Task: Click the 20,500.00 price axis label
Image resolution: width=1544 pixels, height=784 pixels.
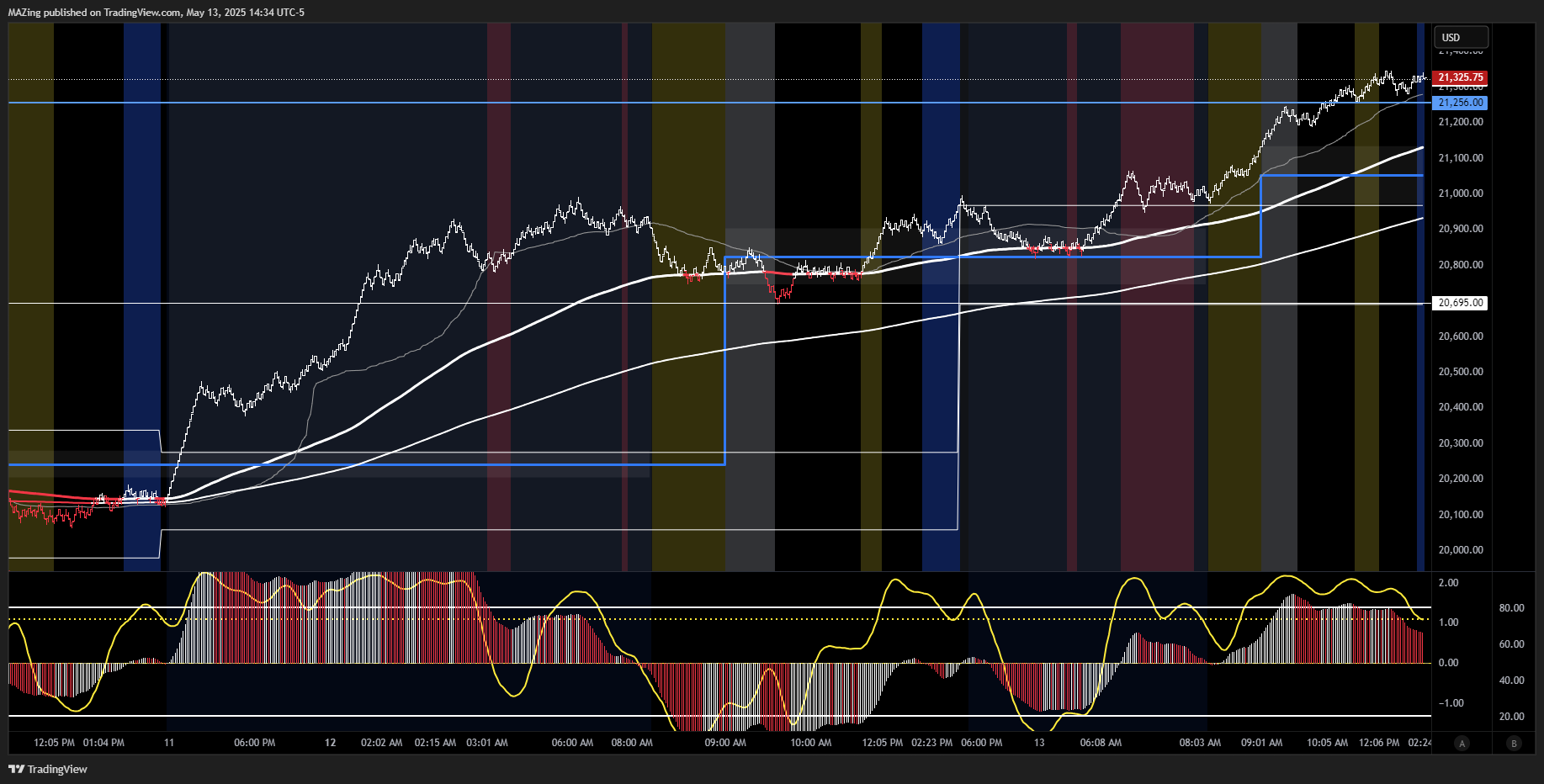Action: tap(1461, 372)
